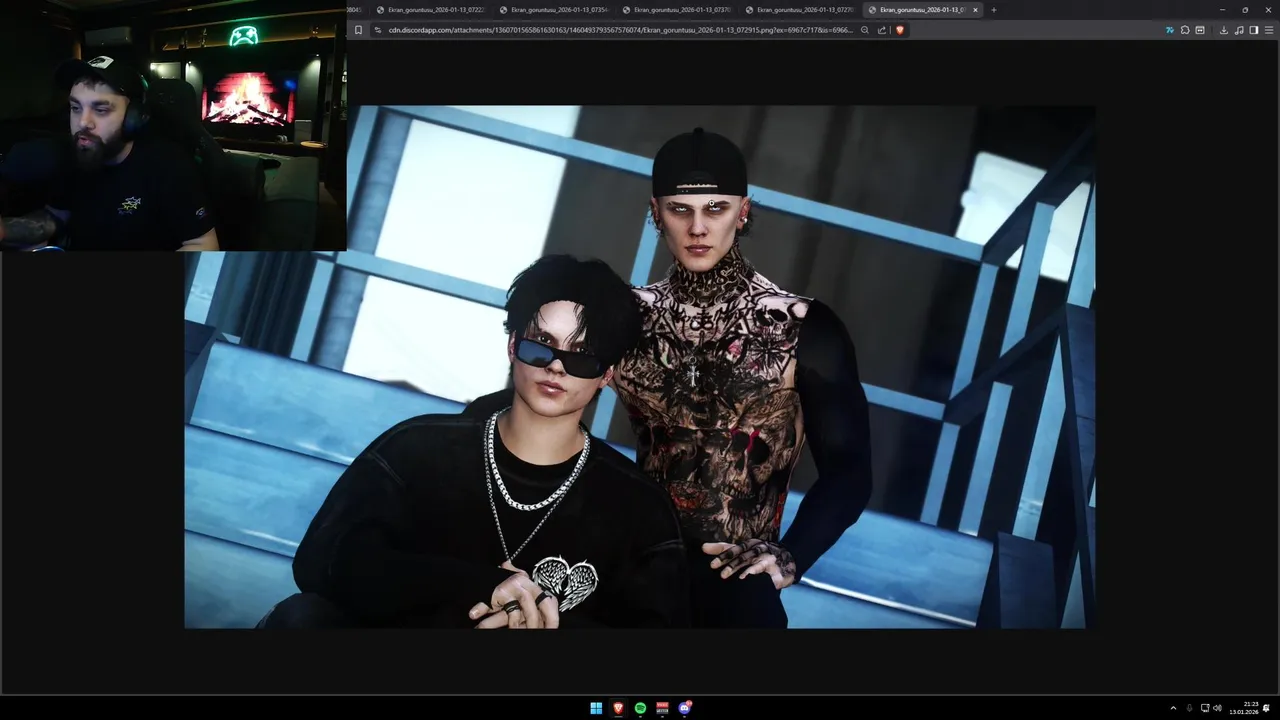Viewport: 1280px width, 720px height.
Task: Open a new browser tab
Action: point(993,10)
